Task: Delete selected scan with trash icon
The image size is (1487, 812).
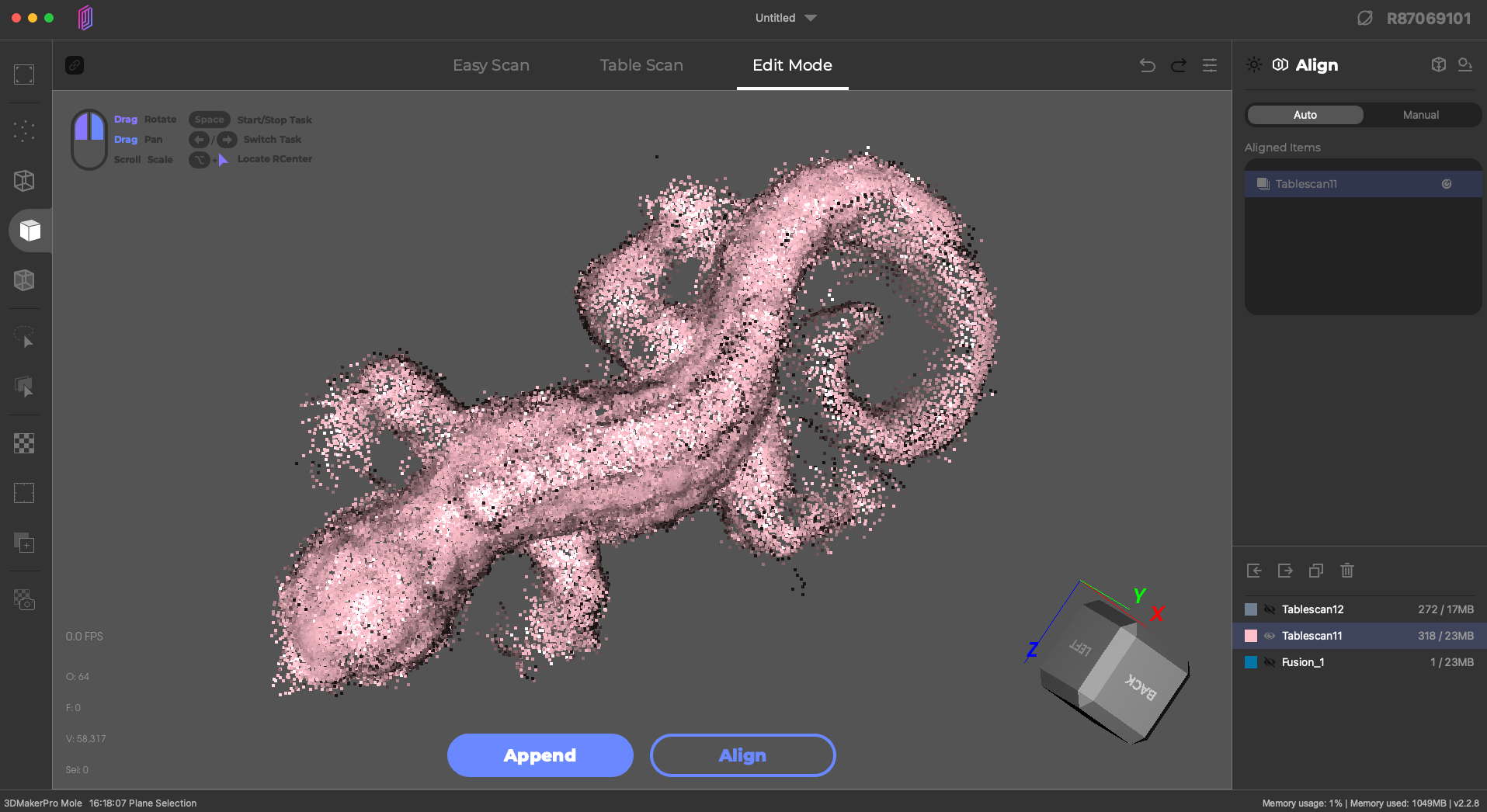Action: [1347, 571]
